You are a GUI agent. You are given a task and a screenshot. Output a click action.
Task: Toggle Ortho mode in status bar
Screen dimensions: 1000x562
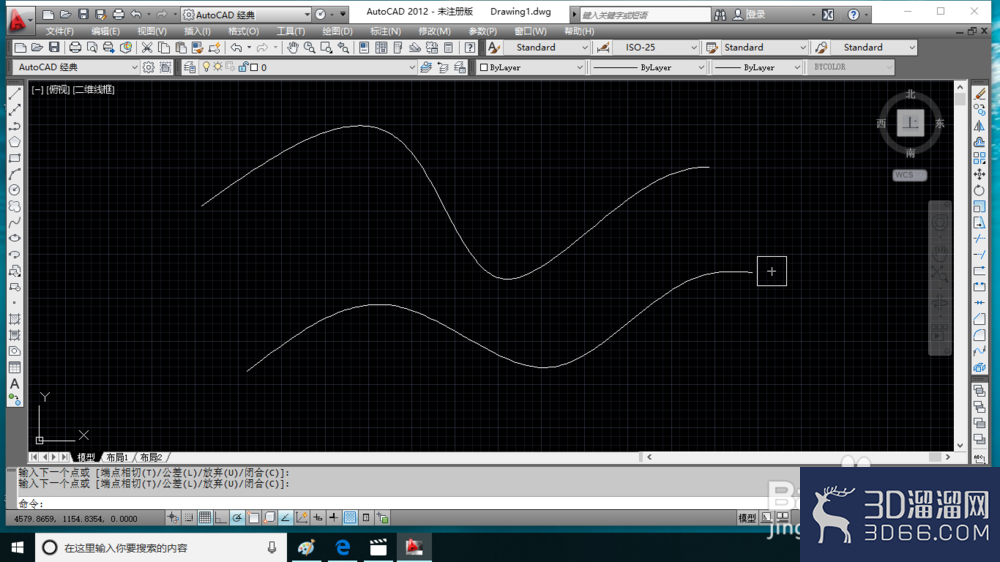click(x=221, y=518)
